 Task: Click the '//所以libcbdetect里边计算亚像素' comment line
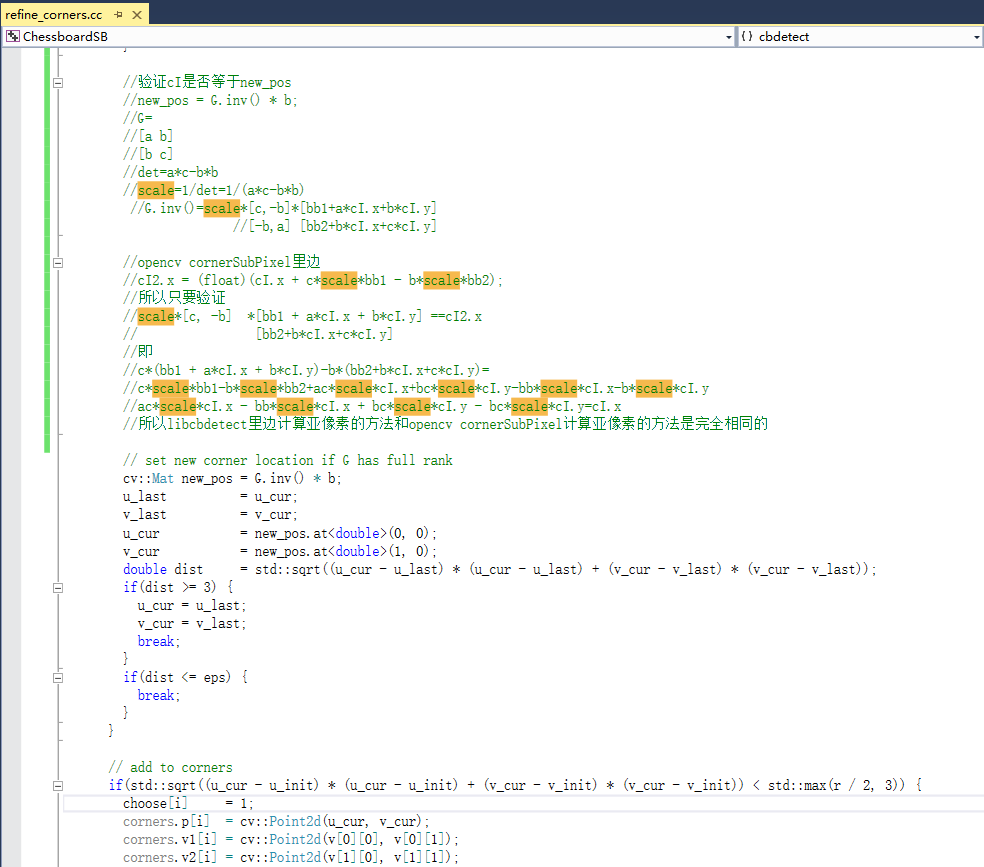[x=446, y=425]
